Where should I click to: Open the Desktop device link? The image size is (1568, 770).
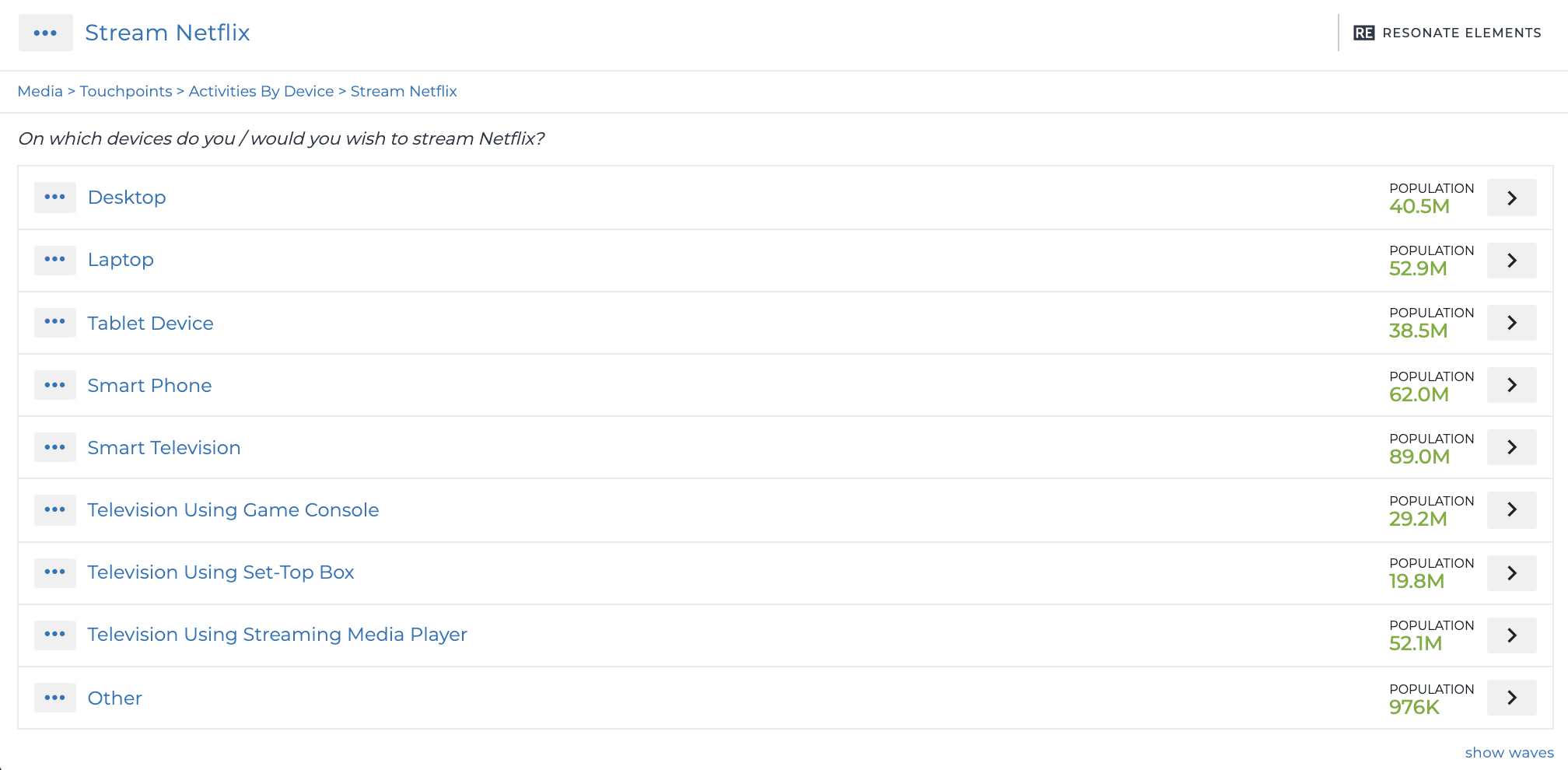pos(127,198)
